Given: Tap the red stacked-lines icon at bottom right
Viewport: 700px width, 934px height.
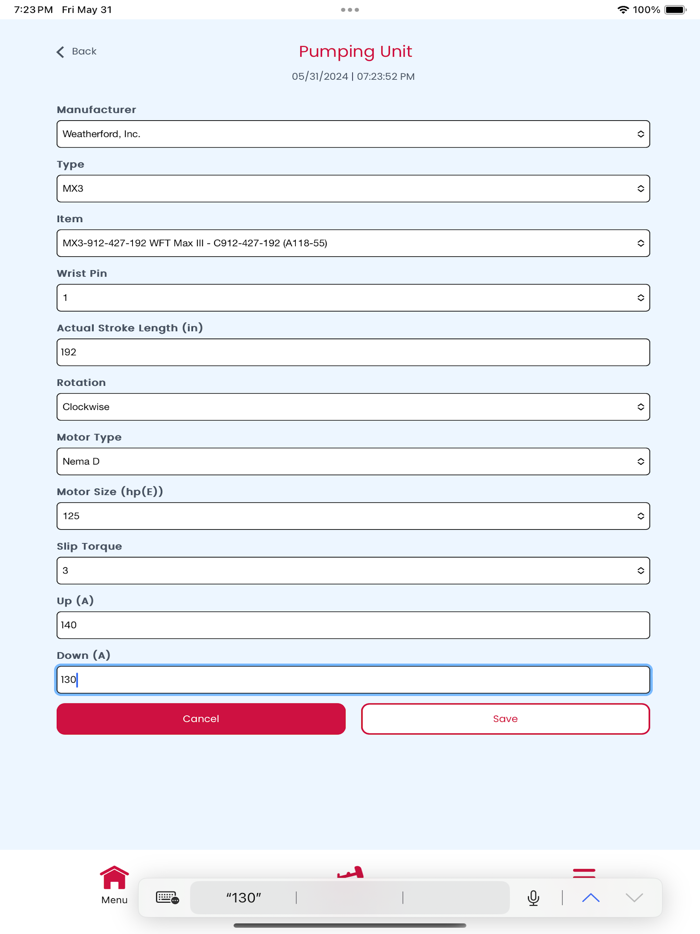Looking at the screenshot, I should point(584,872).
